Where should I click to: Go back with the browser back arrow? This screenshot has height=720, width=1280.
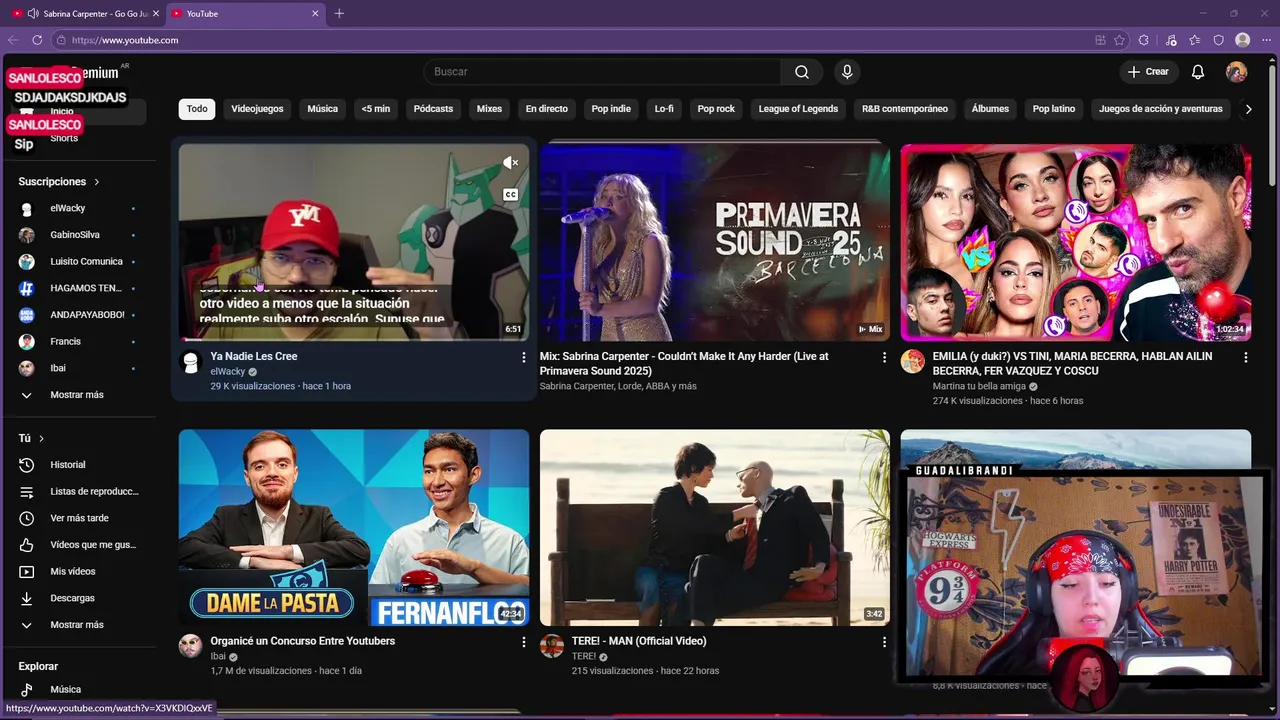13,40
